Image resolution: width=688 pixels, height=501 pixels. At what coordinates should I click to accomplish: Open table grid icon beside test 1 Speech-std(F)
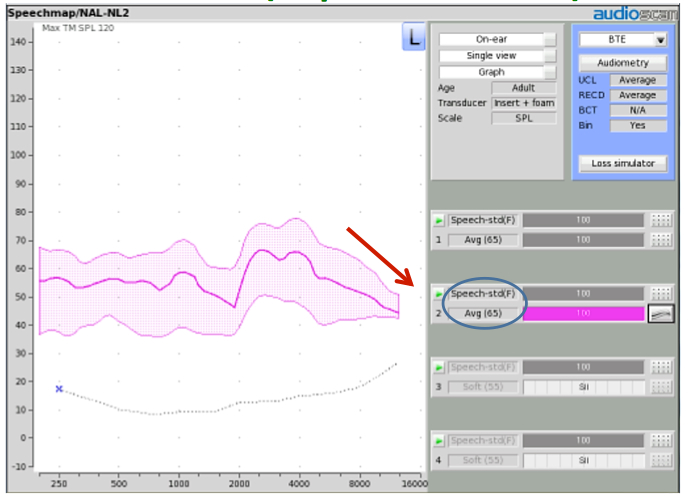point(661,220)
